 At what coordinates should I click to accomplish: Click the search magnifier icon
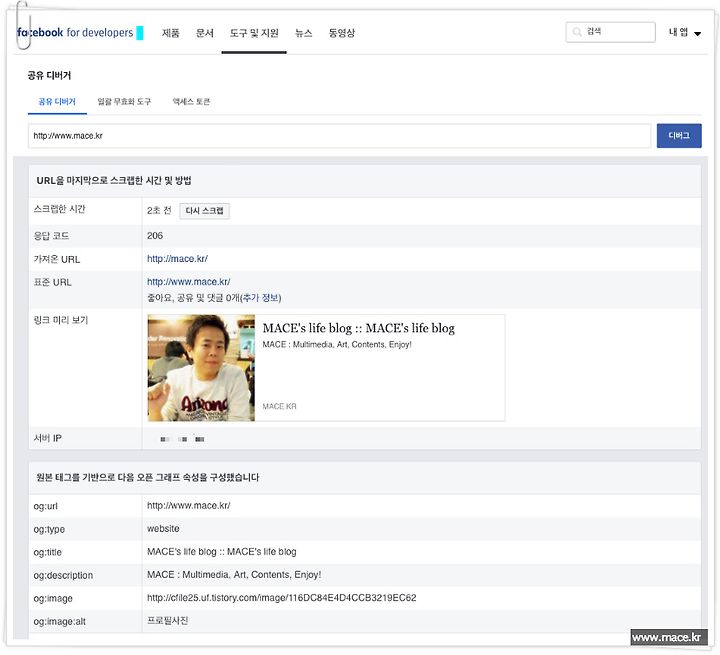577,32
